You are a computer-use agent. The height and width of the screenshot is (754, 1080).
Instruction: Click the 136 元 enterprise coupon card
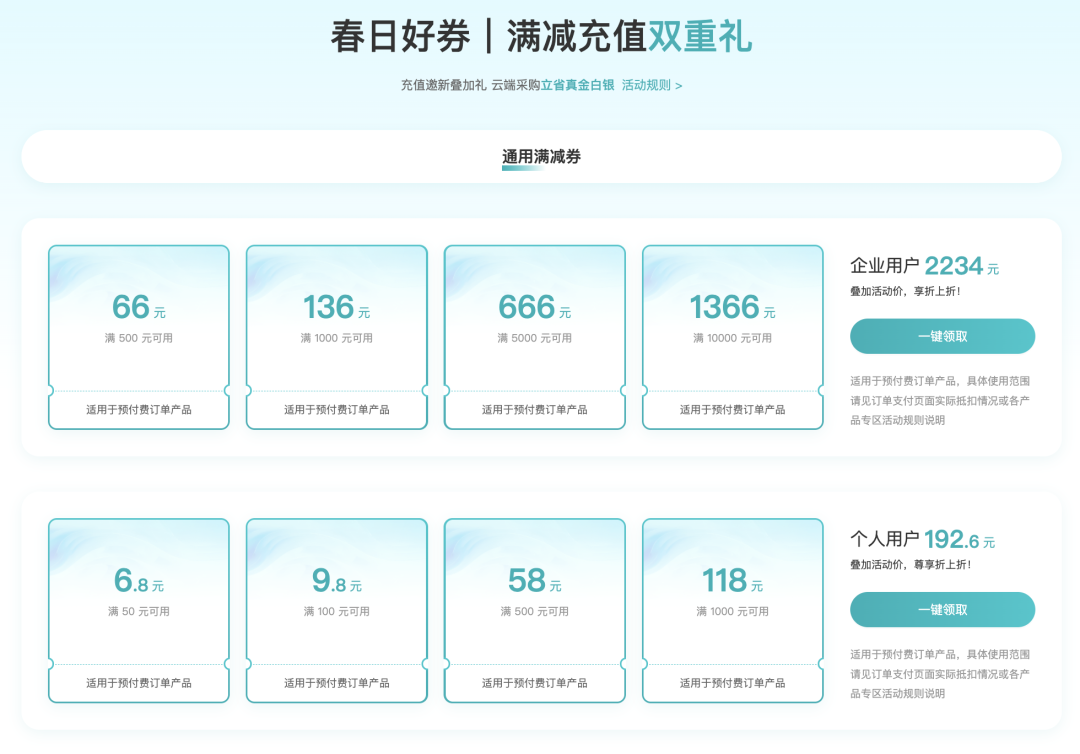tap(337, 337)
